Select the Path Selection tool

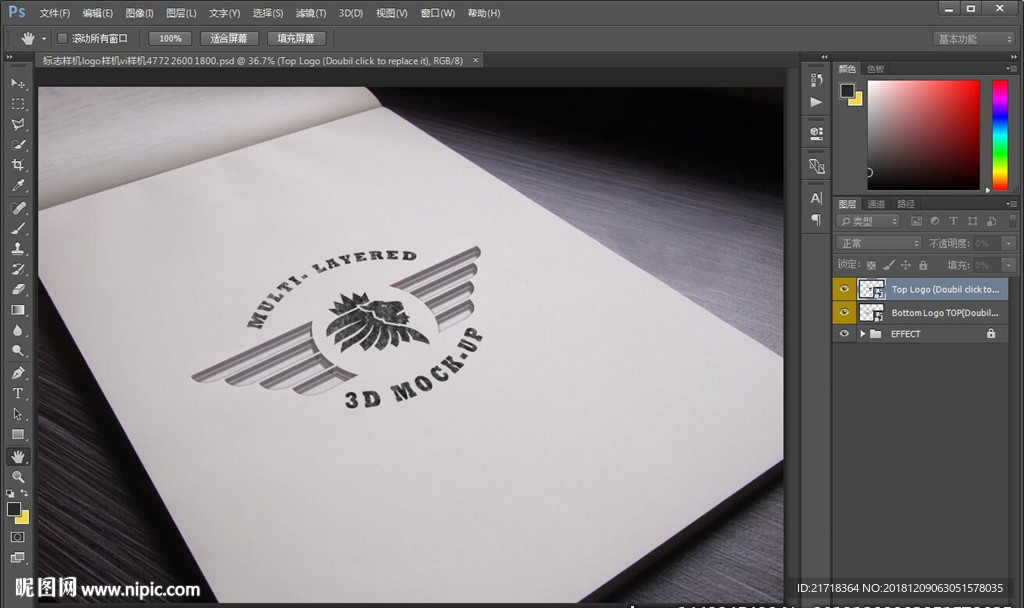coord(18,414)
